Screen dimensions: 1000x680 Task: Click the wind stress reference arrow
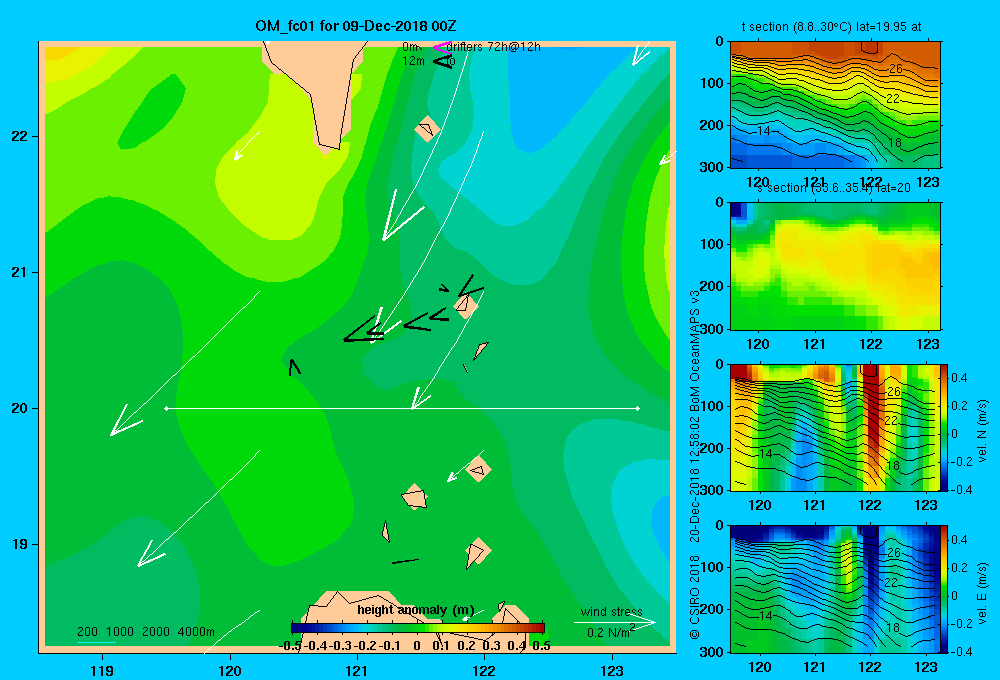pyautogui.click(x=615, y=623)
